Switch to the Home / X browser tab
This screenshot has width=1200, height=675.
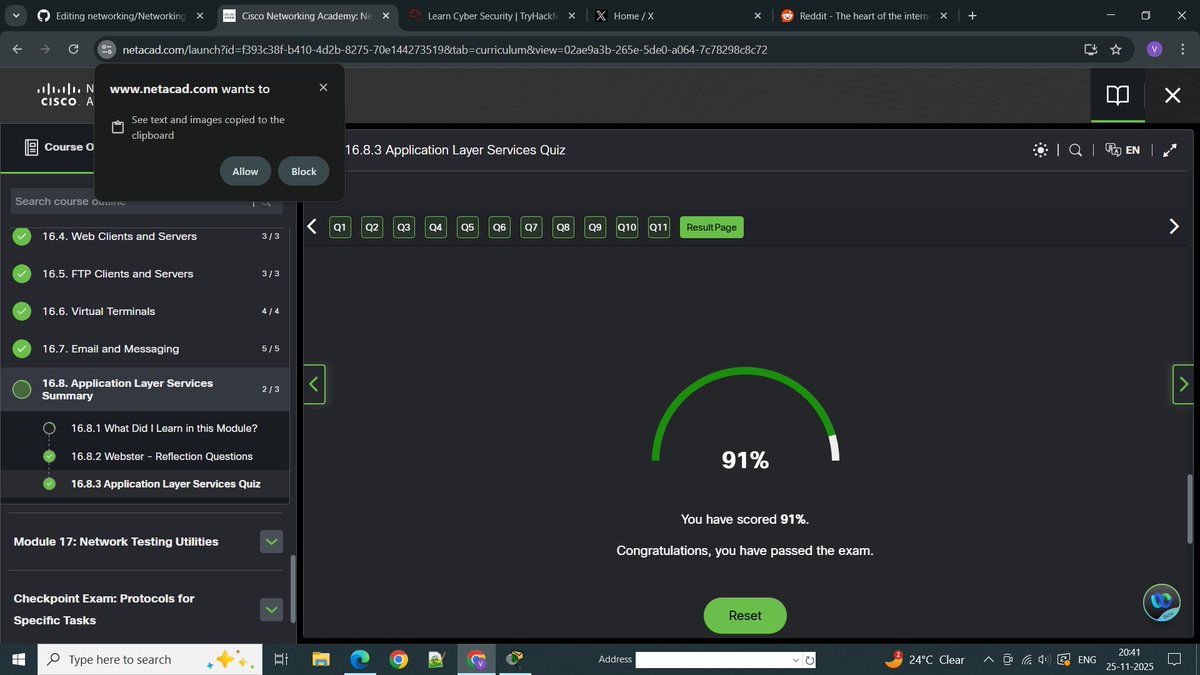(680, 16)
